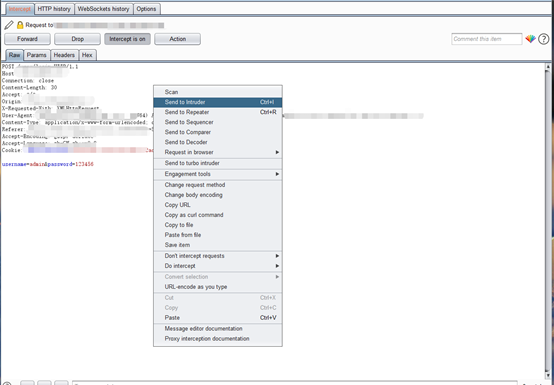Viewport: 554px width, 385px height.
Task: Choose Send to Intruder from context menu
Action: click(x=218, y=102)
